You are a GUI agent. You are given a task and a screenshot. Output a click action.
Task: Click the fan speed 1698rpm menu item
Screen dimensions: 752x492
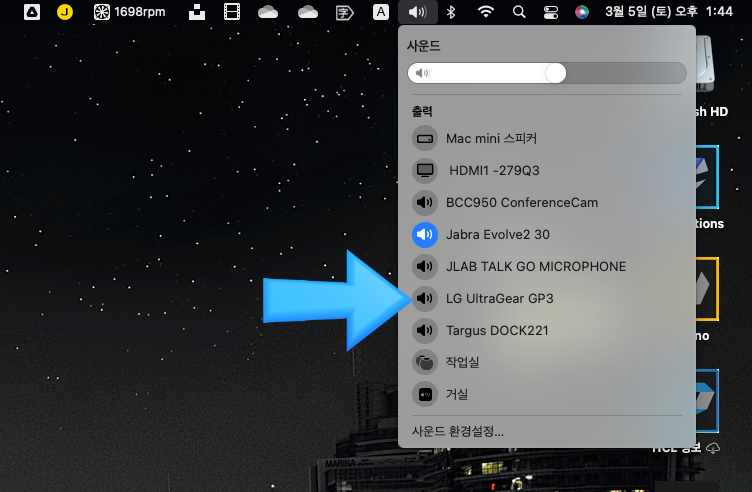(x=129, y=12)
